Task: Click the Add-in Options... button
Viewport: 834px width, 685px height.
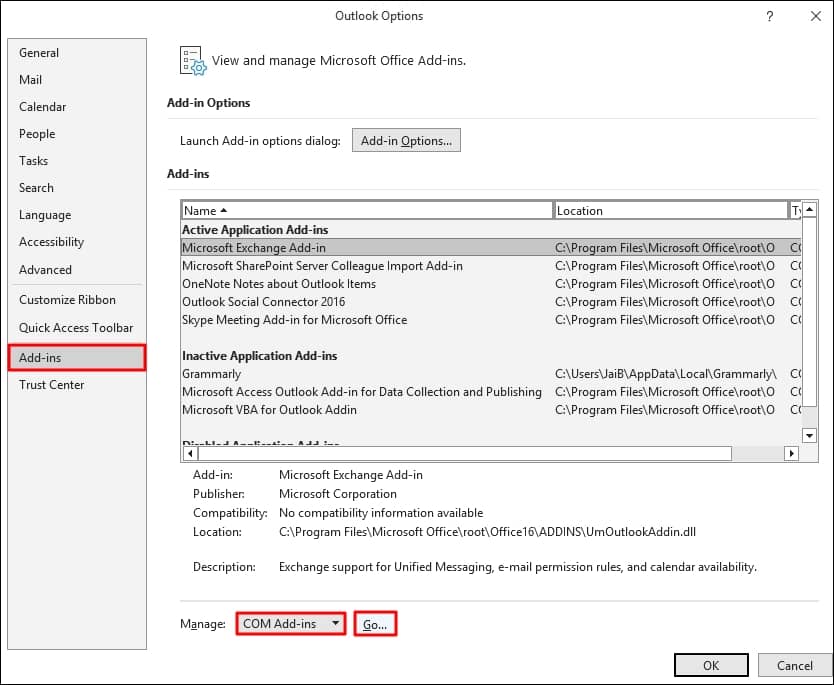Action: pyautogui.click(x=406, y=140)
